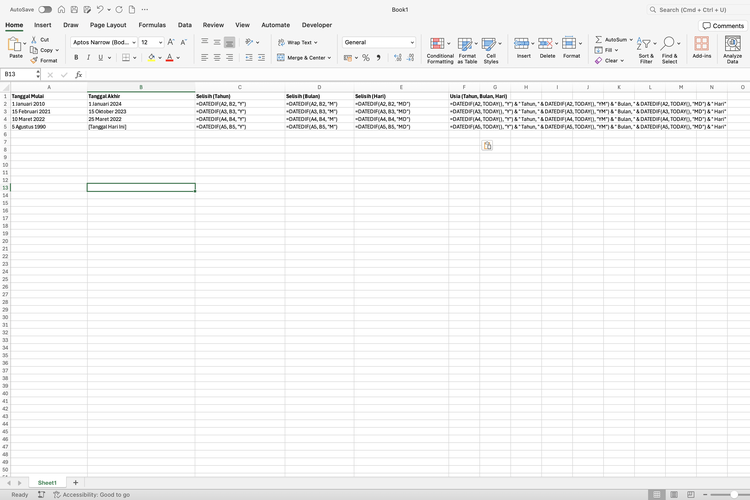Click the Cut scissors button
750x500 pixels.
[x=40, y=40]
